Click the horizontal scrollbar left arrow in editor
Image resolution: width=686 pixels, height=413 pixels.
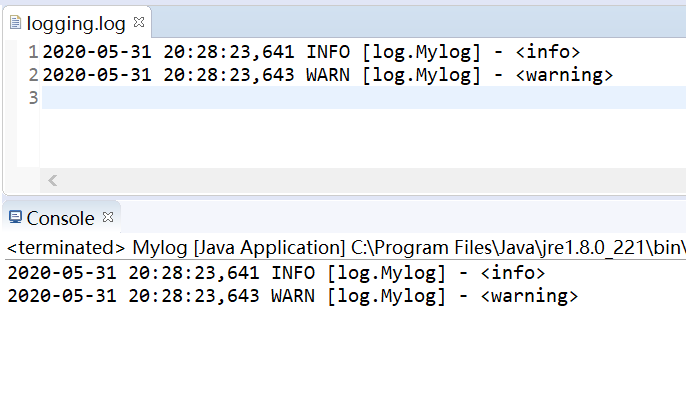(x=52, y=180)
